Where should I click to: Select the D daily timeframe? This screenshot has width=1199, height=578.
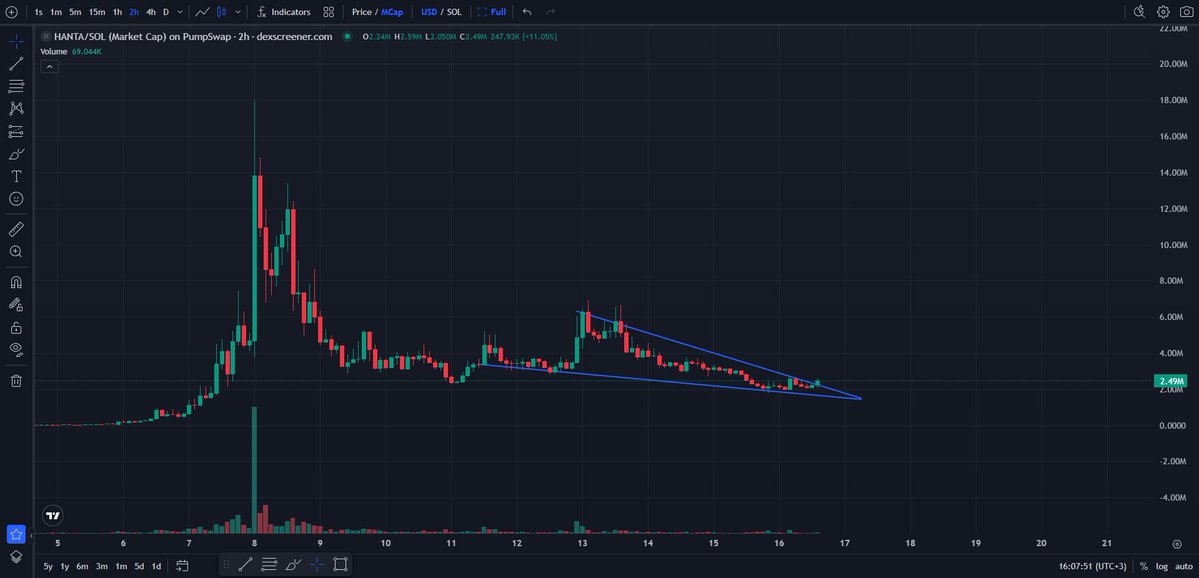(x=166, y=12)
